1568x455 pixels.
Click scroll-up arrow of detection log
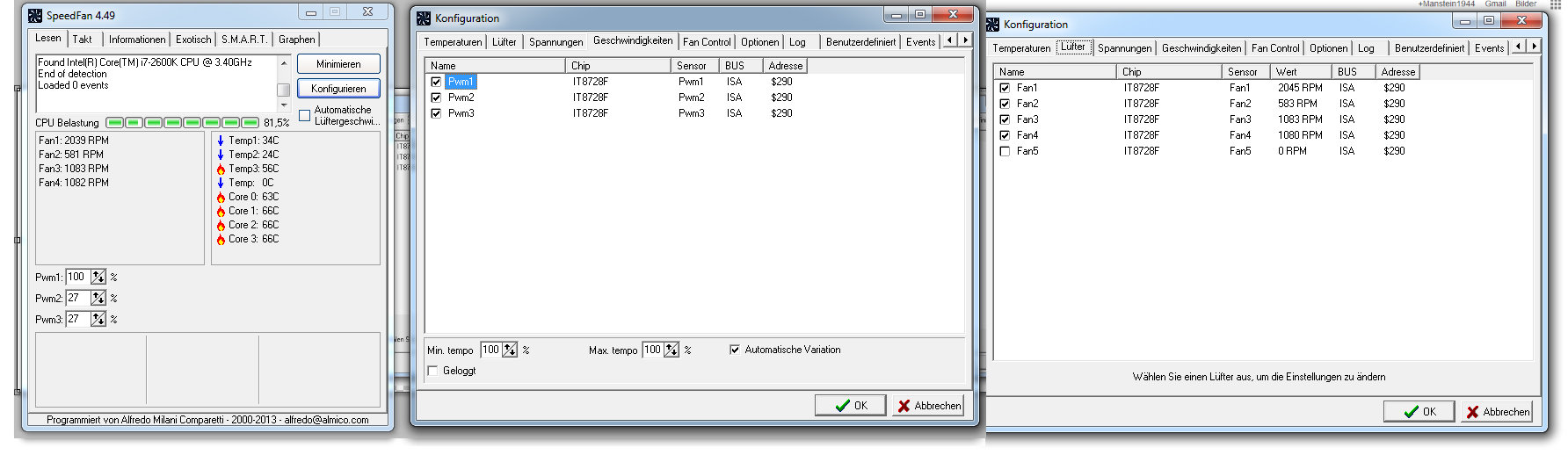click(x=284, y=63)
